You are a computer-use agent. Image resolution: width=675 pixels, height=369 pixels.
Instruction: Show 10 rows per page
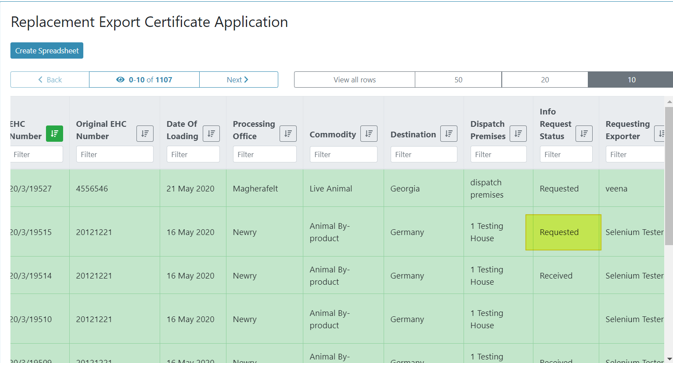coord(631,80)
